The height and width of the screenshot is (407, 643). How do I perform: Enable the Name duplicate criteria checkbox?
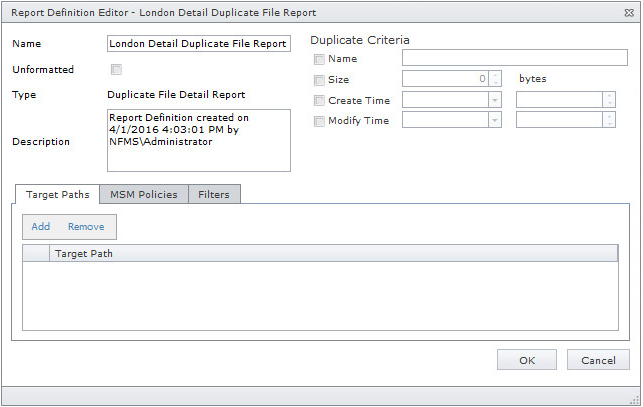click(x=319, y=59)
